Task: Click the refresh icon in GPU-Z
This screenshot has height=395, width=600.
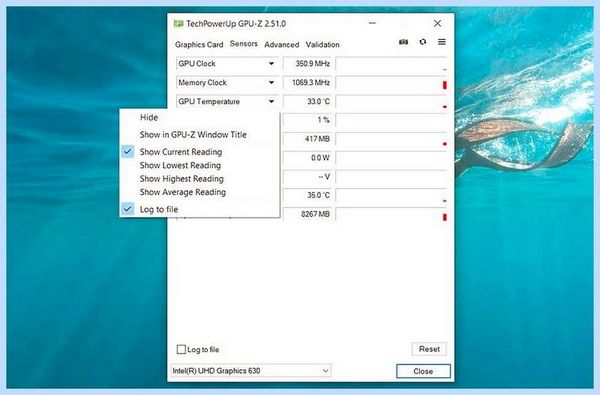Action: click(423, 42)
